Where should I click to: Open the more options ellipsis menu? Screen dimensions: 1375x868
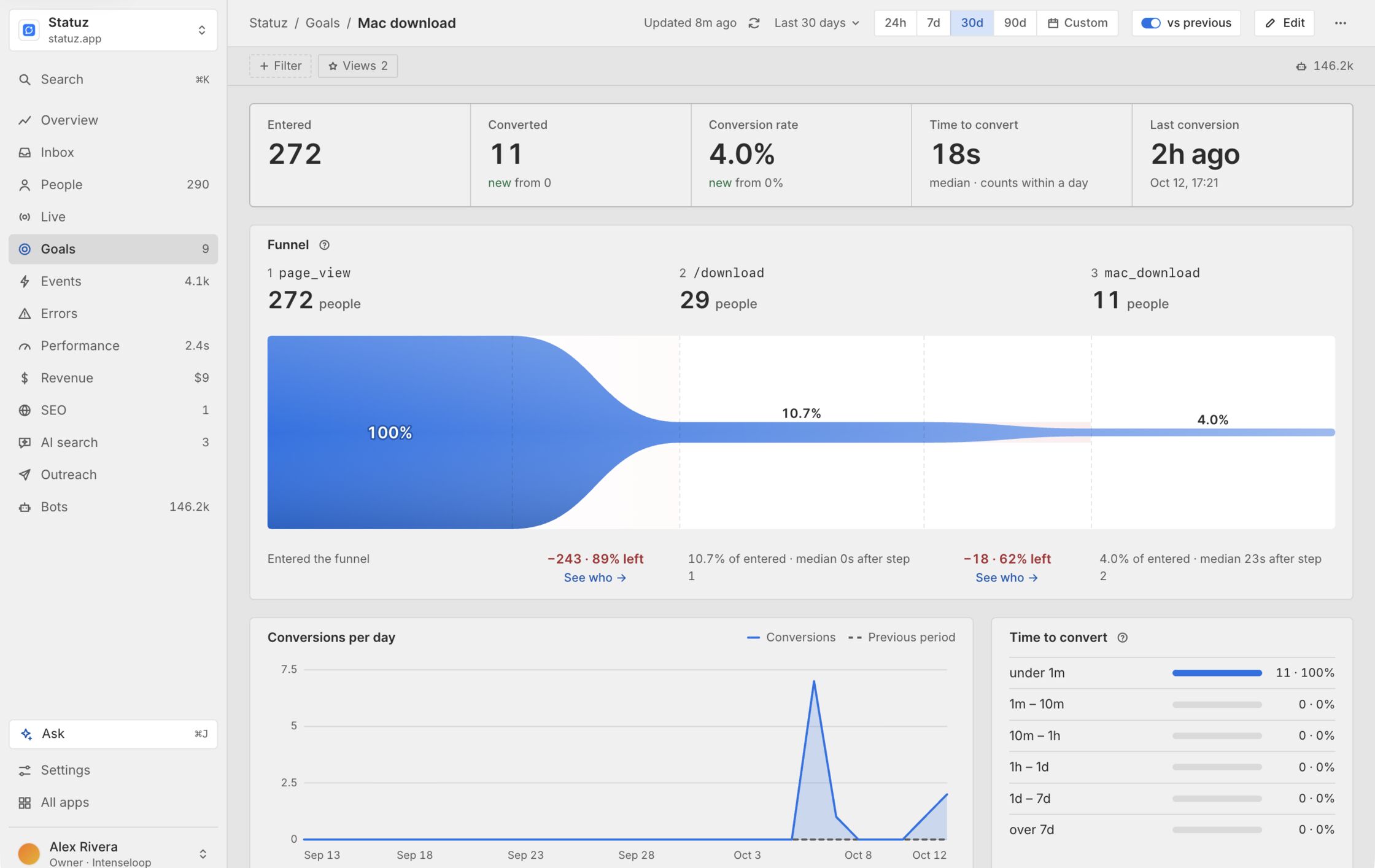[x=1341, y=23]
